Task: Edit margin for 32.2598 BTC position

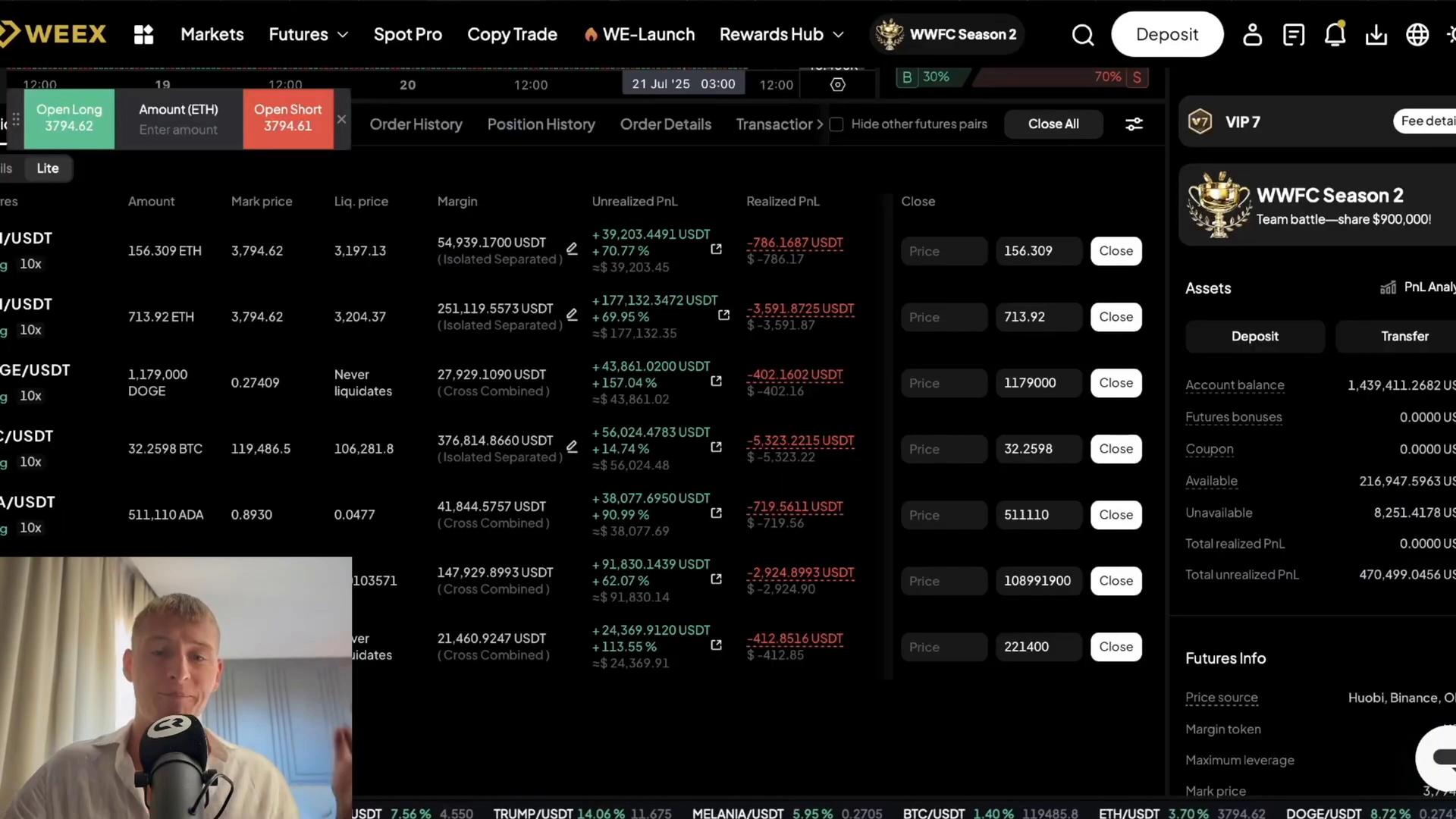Action: pyautogui.click(x=572, y=446)
